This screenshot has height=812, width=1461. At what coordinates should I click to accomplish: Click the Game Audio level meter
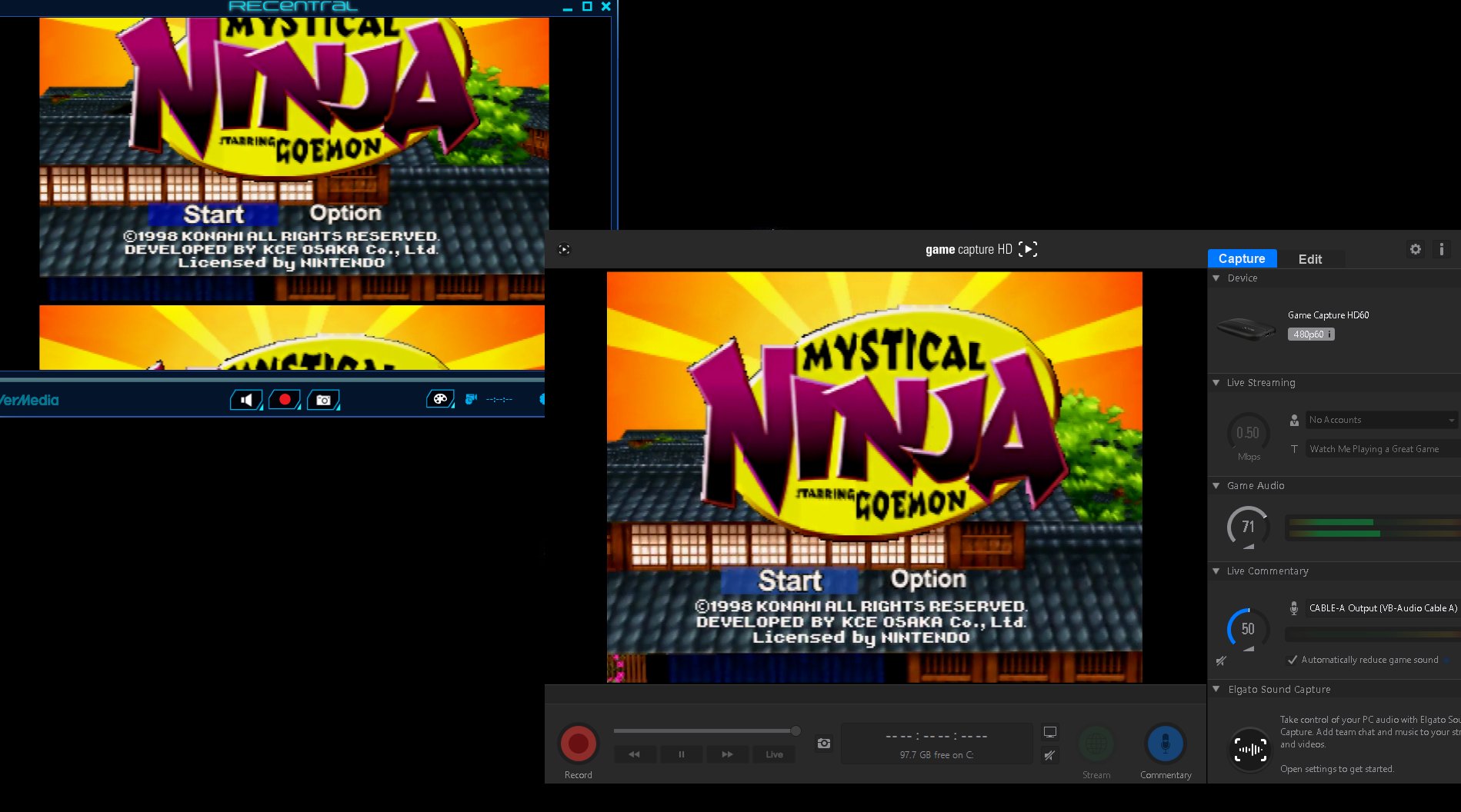coord(1373,527)
